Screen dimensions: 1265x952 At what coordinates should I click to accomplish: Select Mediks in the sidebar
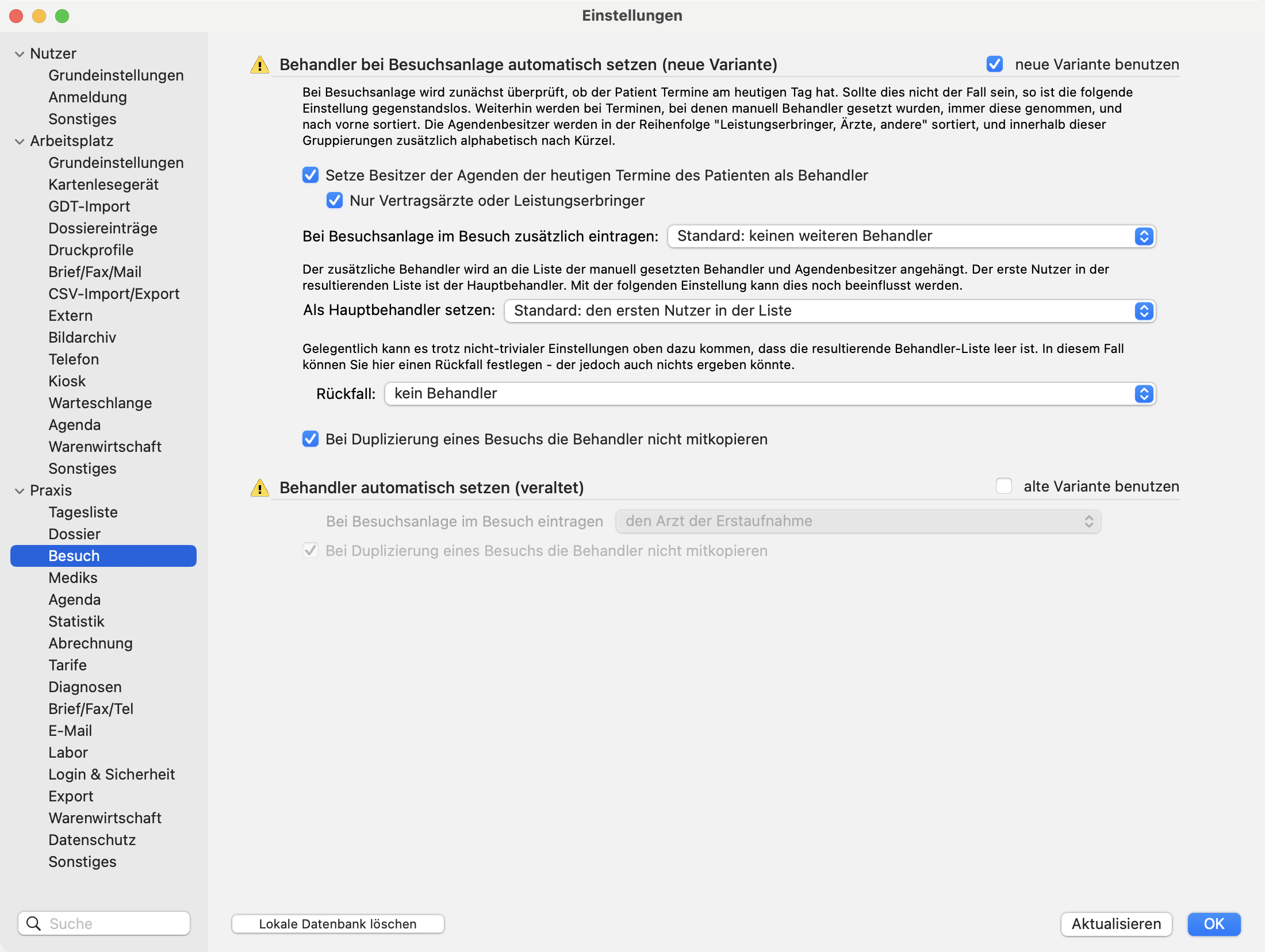coord(73,578)
